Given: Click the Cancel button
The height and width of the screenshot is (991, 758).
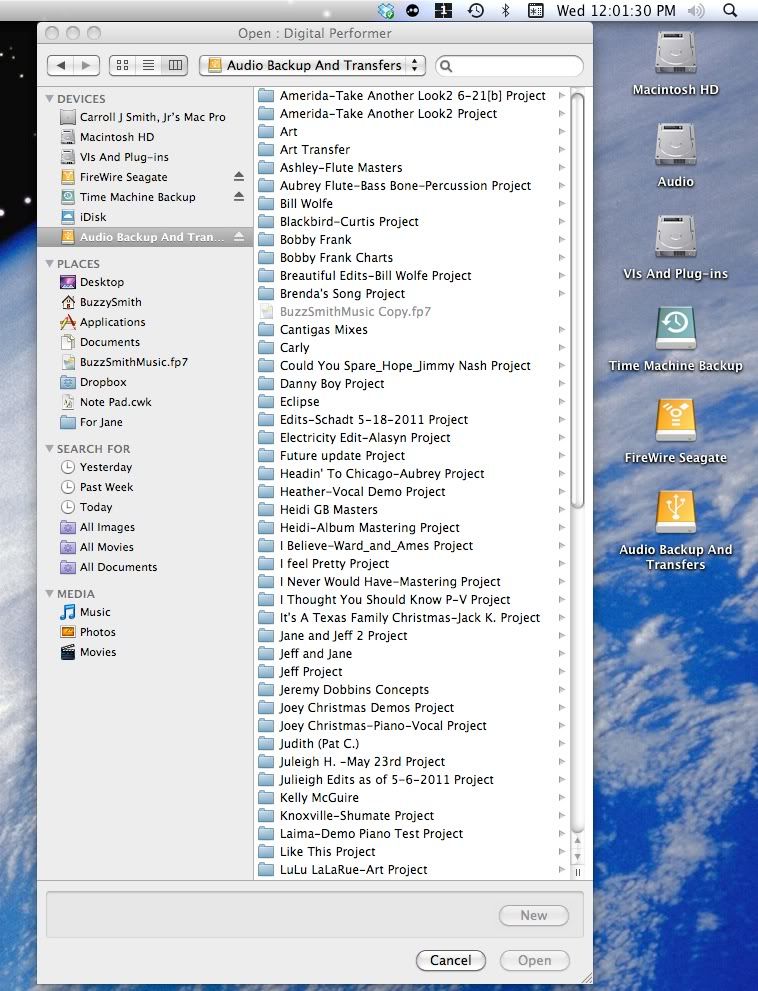Looking at the screenshot, I should tap(451, 960).
